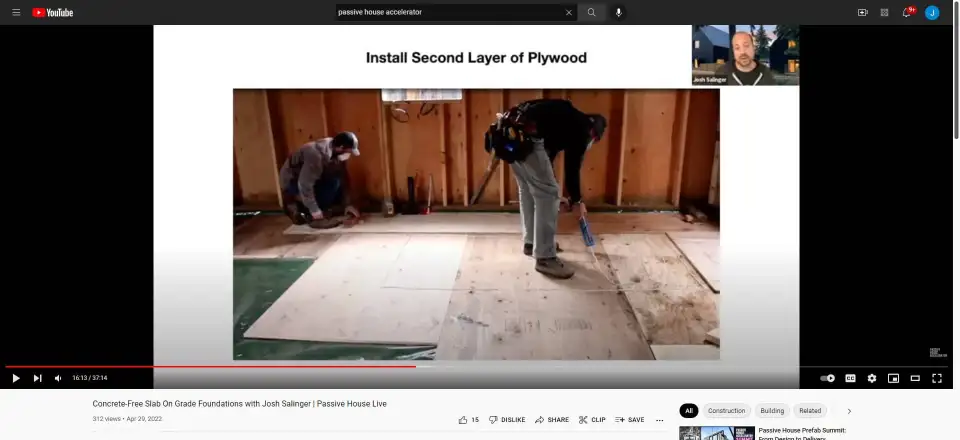
Task: Open the YouTube apps grid
Action: (x=884, y=12)
